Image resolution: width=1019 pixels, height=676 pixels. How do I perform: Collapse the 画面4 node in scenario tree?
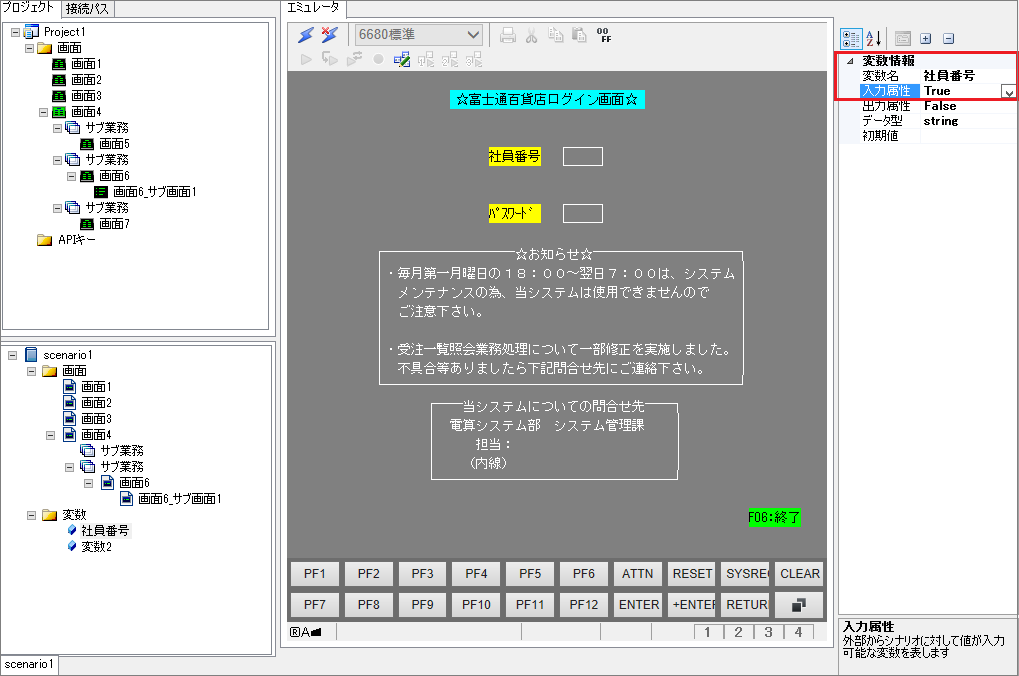(50, 435)
